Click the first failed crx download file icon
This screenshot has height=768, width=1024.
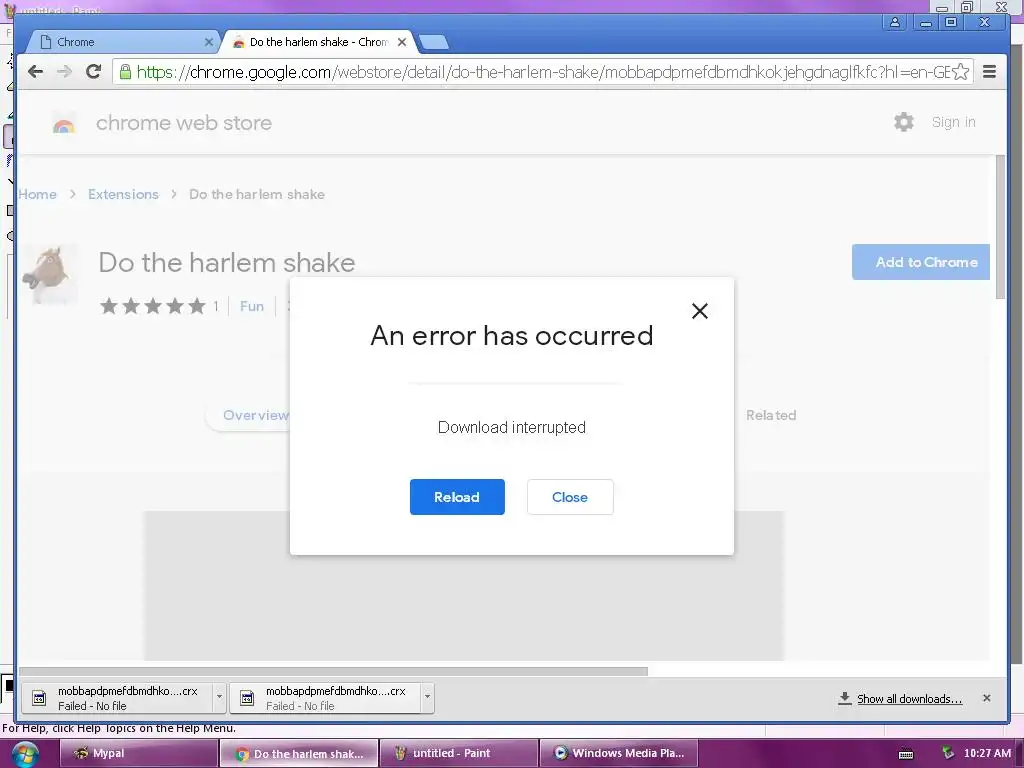[x=39, y=698]
